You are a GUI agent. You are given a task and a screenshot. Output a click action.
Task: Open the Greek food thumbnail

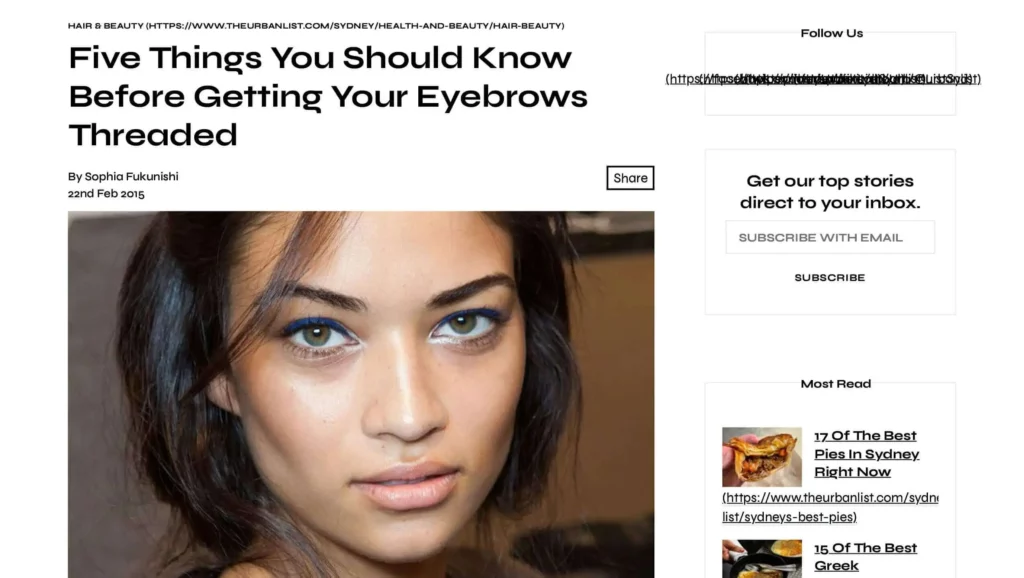(x=761, y=558)
